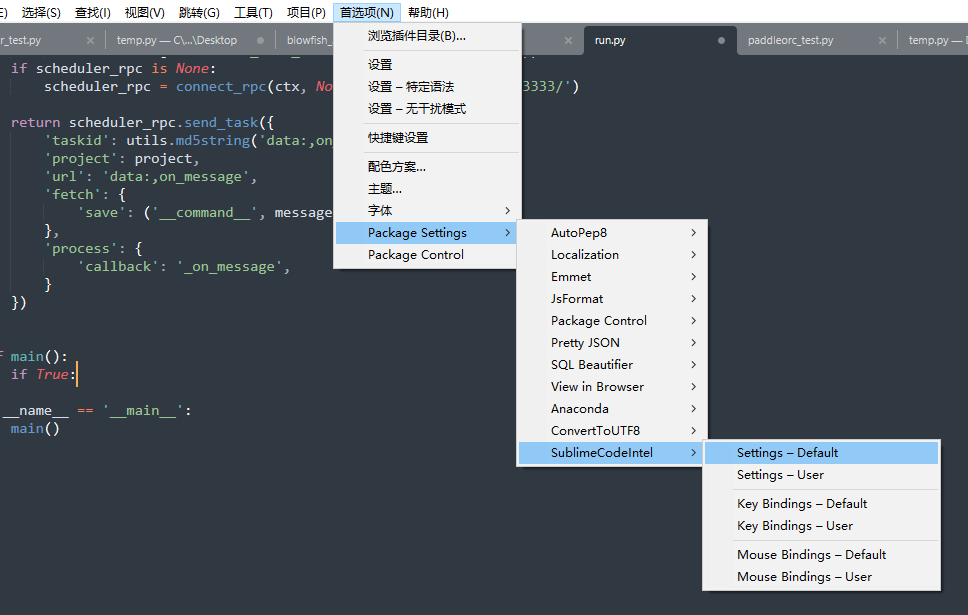Open Key Bindings – Default

coord(822,504)
